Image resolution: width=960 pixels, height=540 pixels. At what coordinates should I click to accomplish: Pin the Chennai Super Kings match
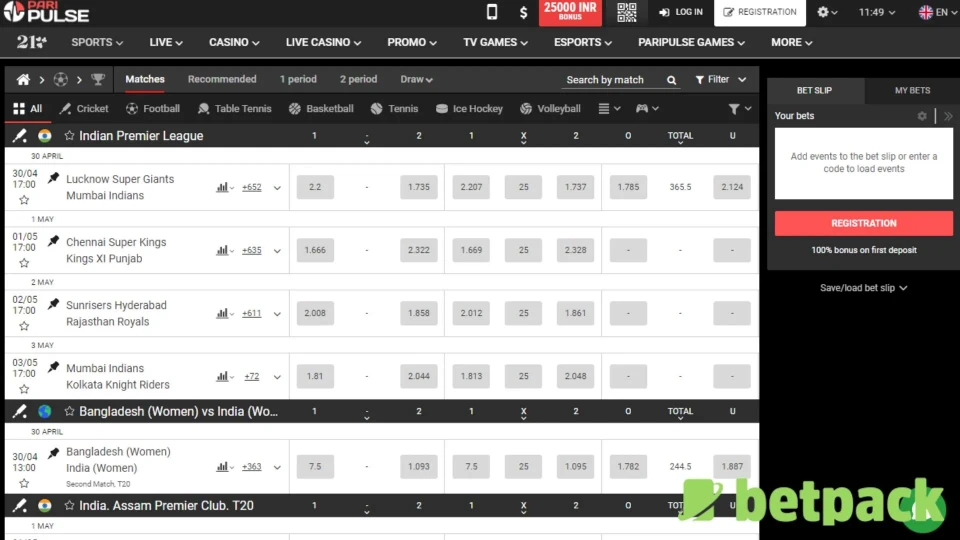tap(53, 241)
